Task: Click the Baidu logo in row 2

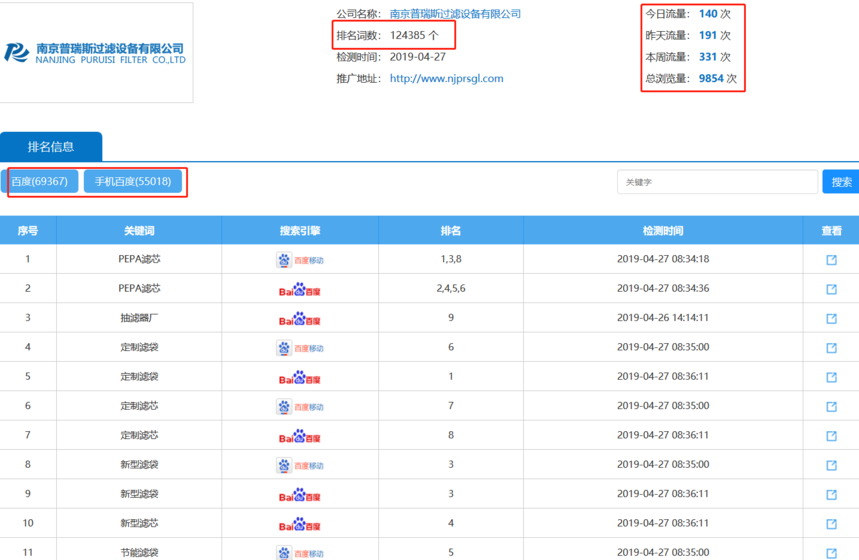Action: pyautogui.click(x=300, y=289)
